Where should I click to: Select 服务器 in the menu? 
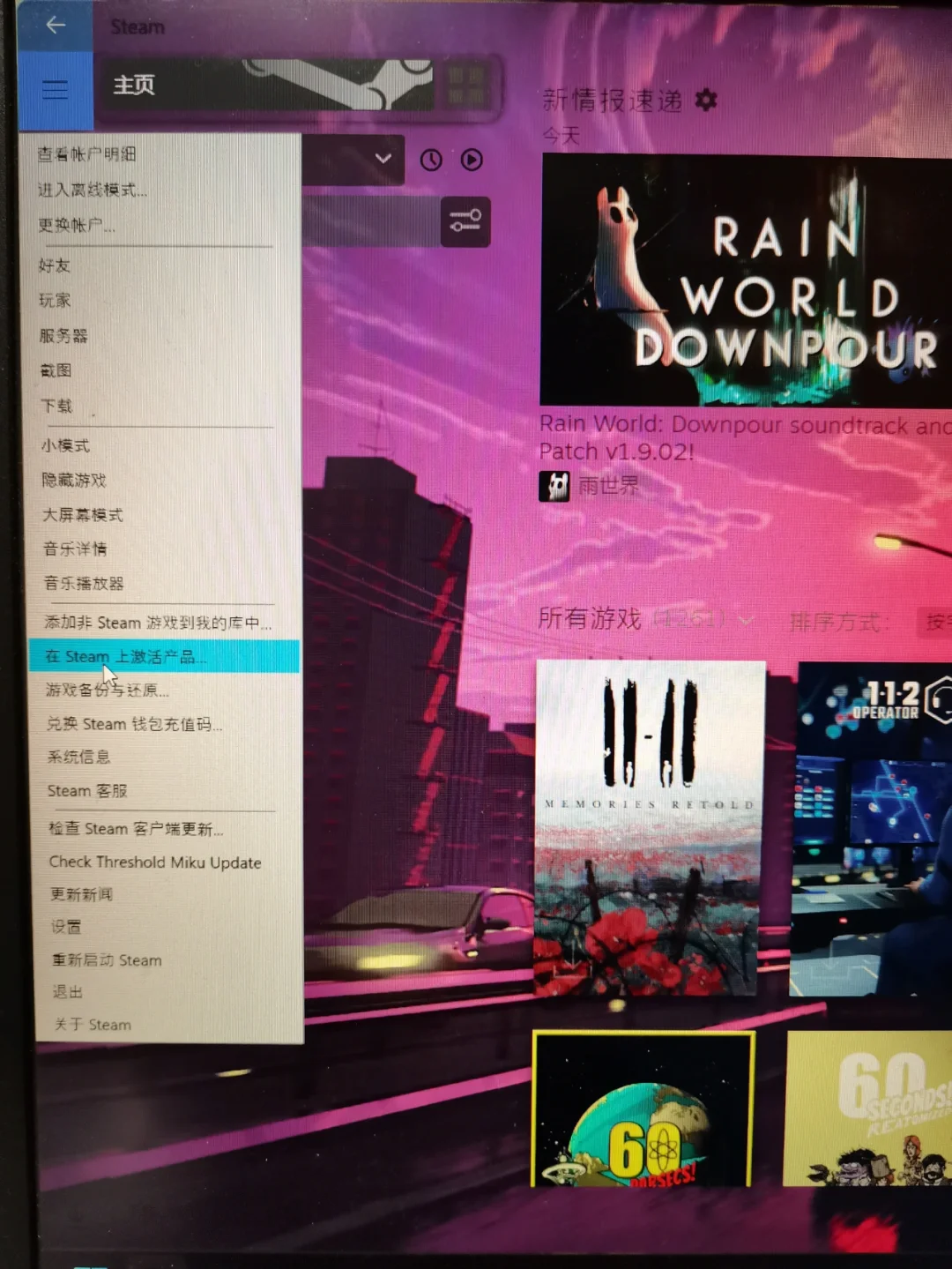coord(63,336)
